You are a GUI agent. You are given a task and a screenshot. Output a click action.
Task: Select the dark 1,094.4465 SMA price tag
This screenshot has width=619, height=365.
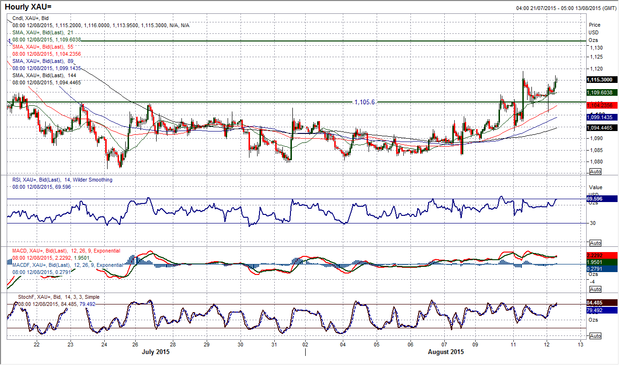click(x=602, y=128)
